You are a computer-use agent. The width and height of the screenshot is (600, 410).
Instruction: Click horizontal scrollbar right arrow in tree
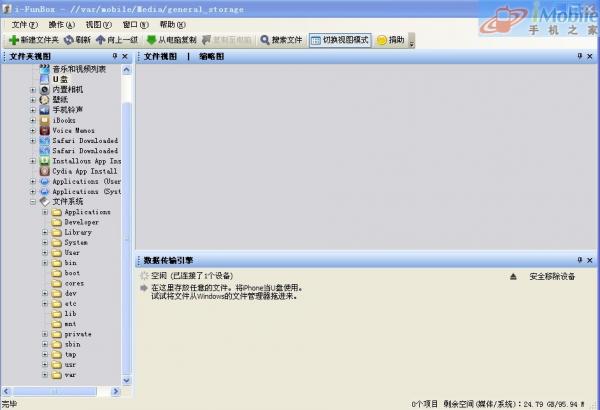116,391
